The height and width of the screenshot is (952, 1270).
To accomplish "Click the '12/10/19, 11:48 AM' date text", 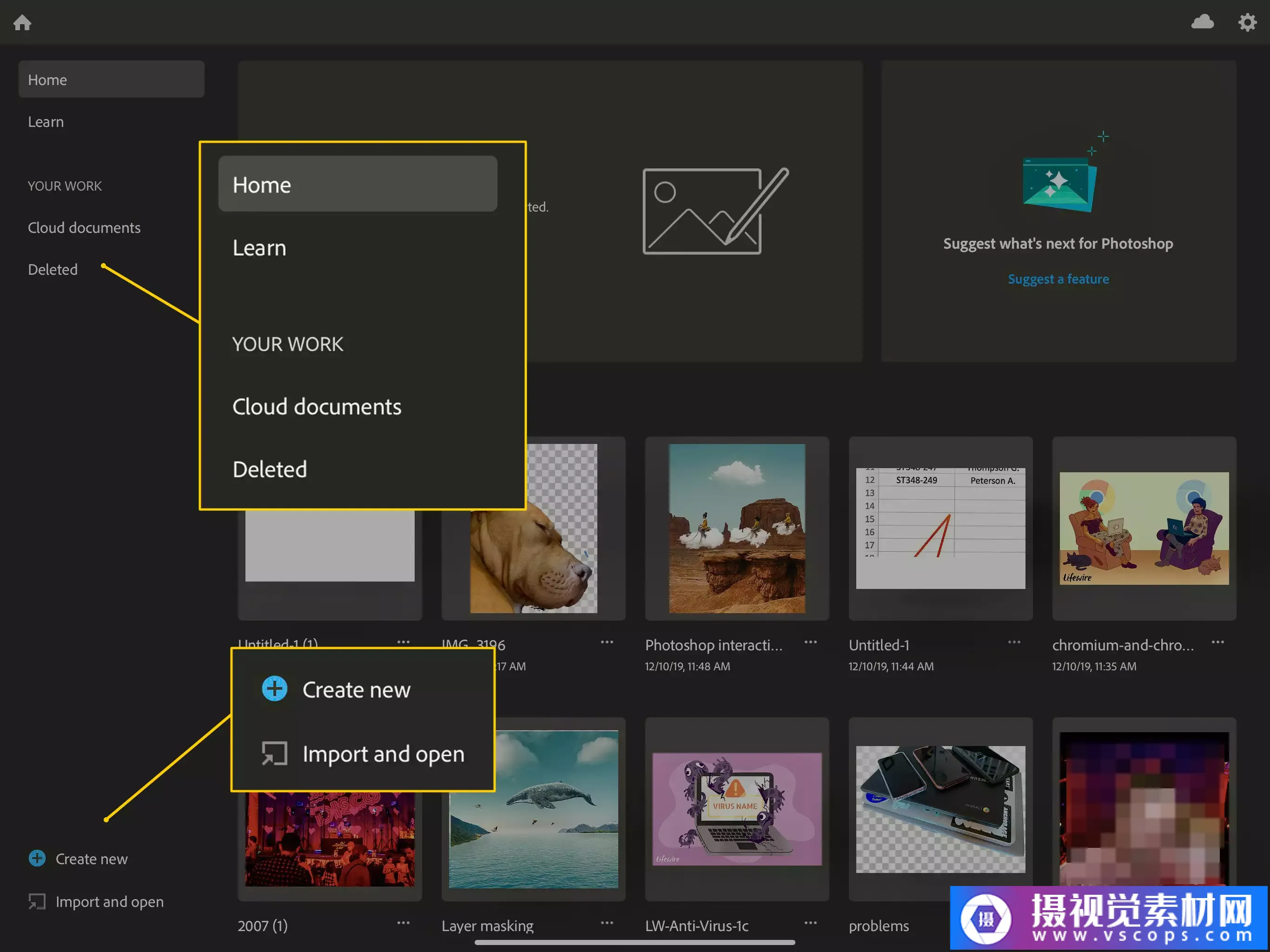I will [x=687, y=666].
